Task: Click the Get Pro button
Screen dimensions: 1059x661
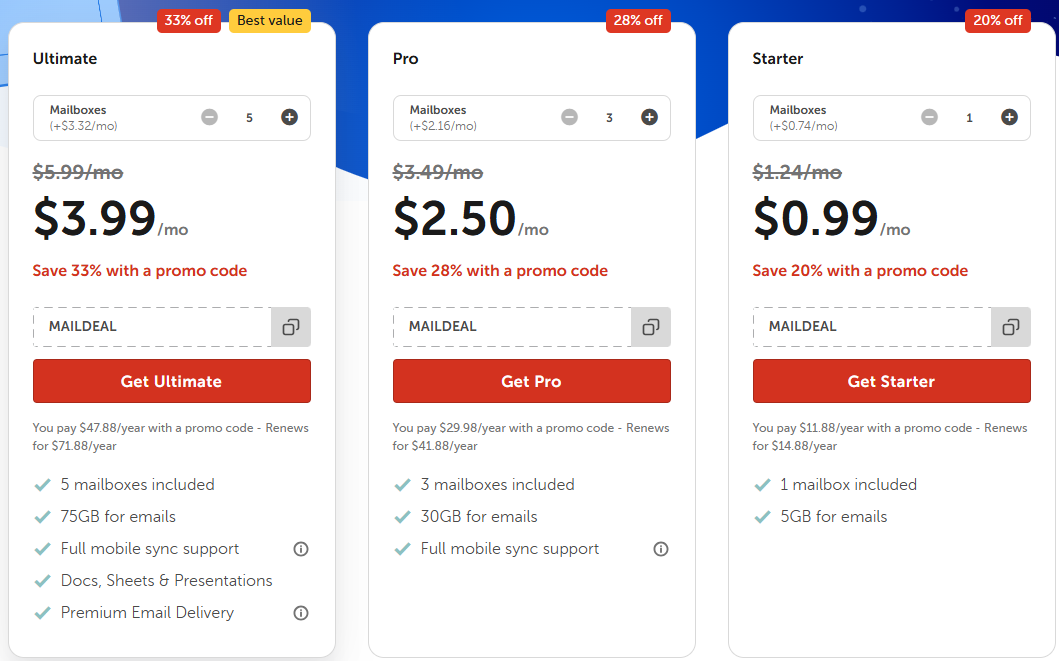Action: coord(531,381)
